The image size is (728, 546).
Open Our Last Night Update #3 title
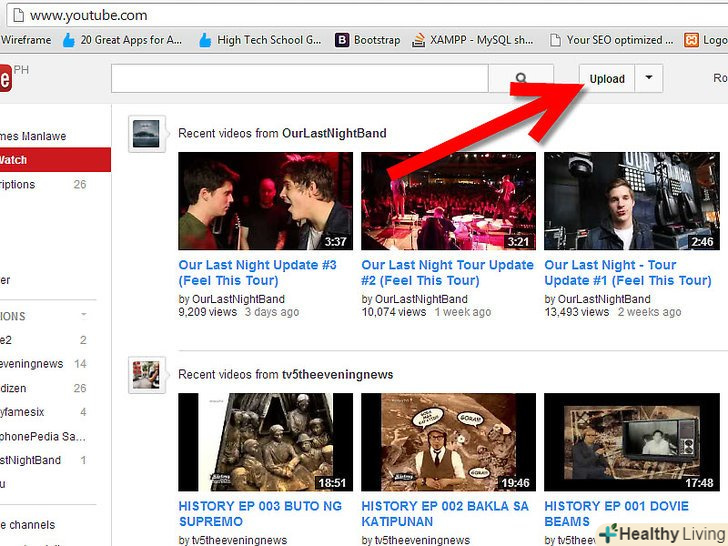click(257, 273)
